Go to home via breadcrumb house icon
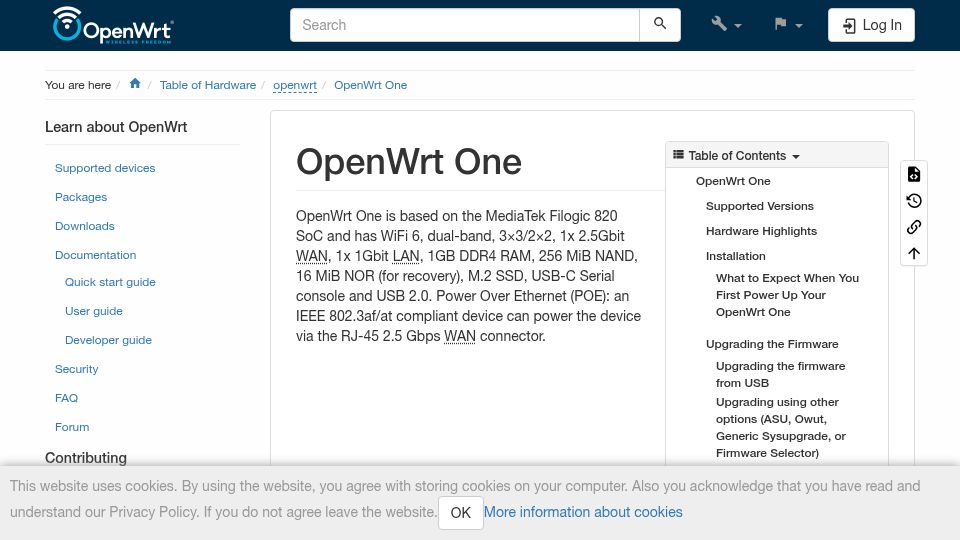The image size is (960, 540). 135,84
